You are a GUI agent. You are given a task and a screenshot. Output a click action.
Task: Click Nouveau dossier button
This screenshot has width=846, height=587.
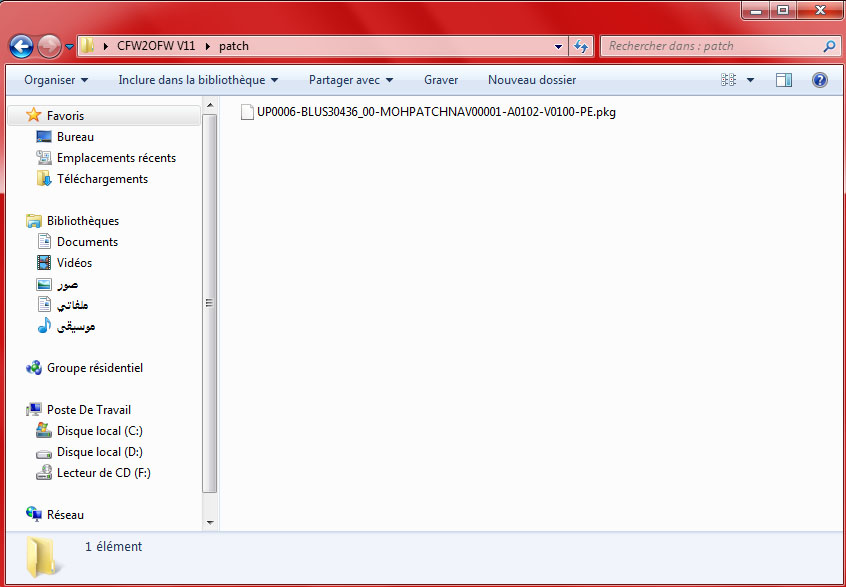(531, 80)
